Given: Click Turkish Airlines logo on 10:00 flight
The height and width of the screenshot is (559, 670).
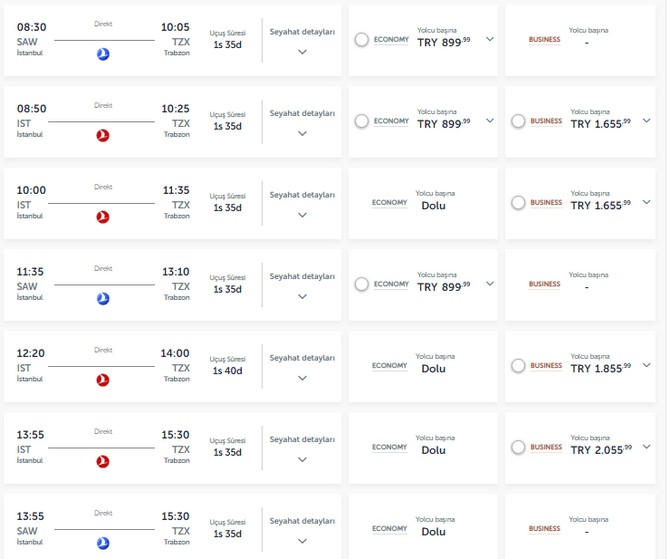Looking at the screenshot, I should [102, 216].
